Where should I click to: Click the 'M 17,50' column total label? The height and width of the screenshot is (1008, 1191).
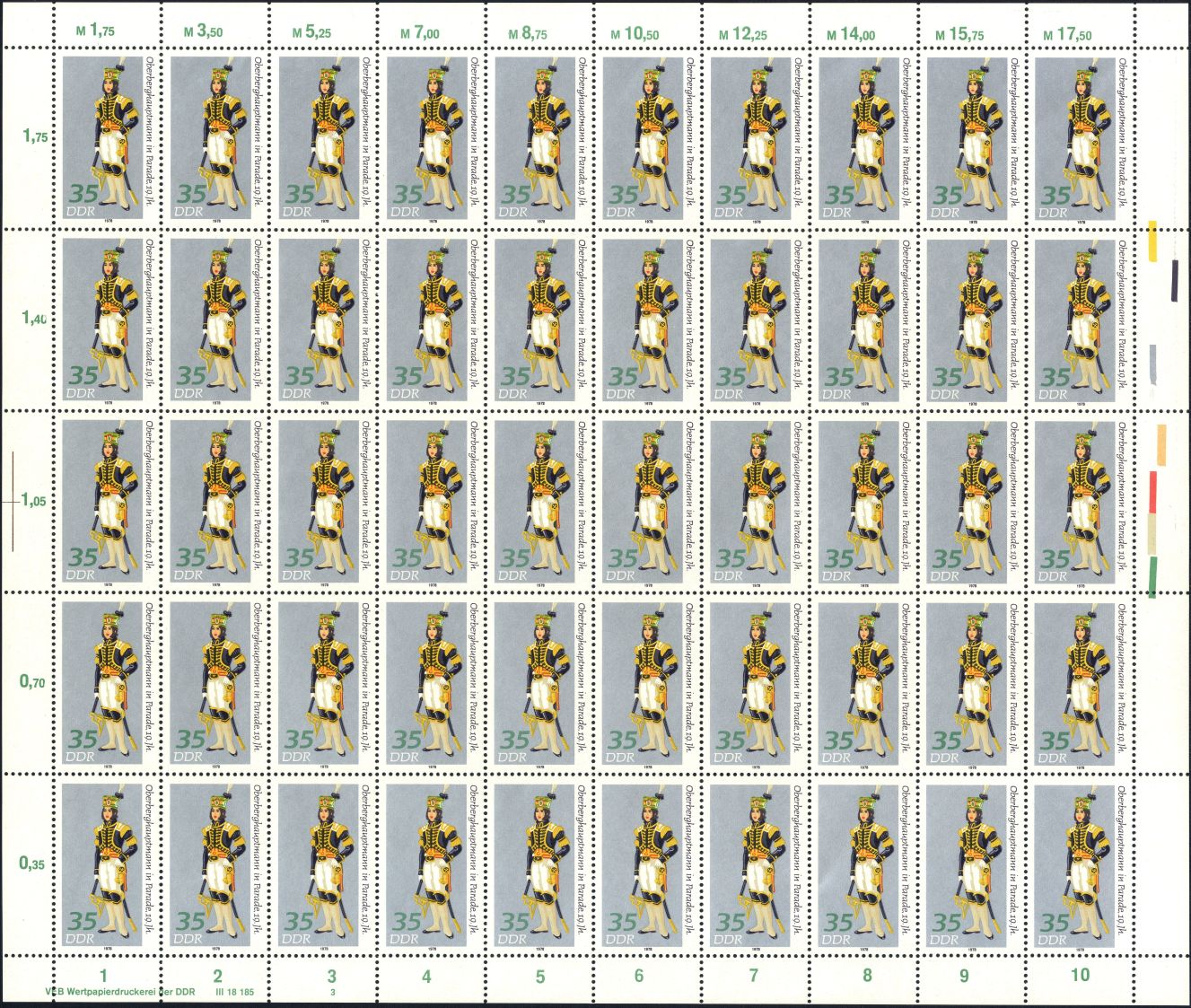coord(1065,34)
